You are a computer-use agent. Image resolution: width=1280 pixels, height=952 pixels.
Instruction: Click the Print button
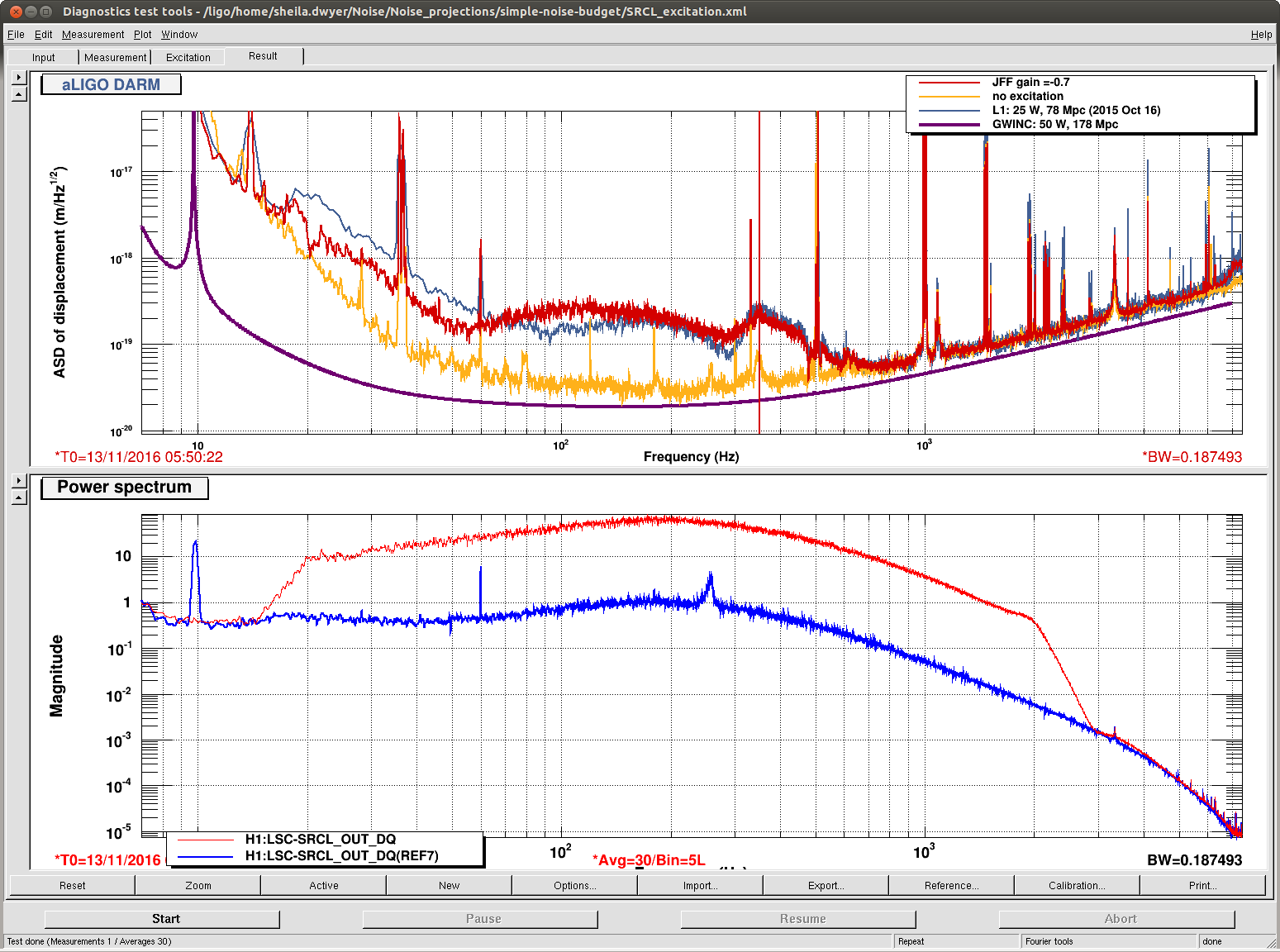click(x=1202, y=885)
